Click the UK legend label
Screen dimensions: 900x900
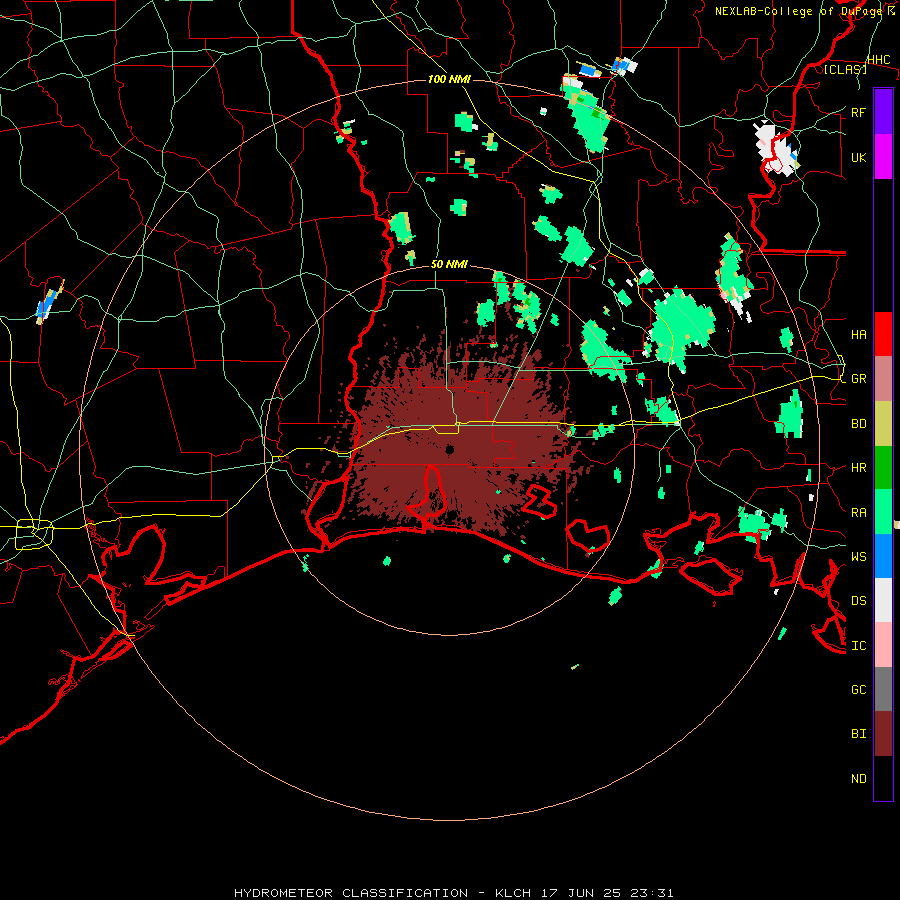(x=858, y=157)
